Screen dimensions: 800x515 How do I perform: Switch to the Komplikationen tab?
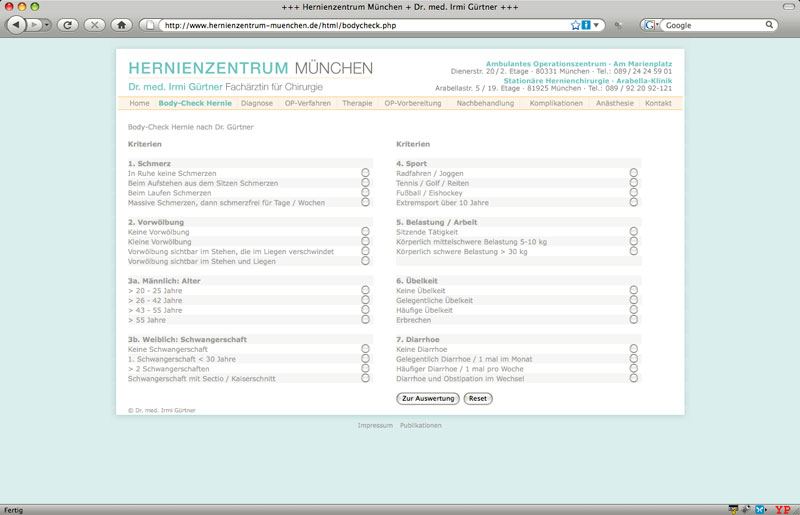point(556,103)
